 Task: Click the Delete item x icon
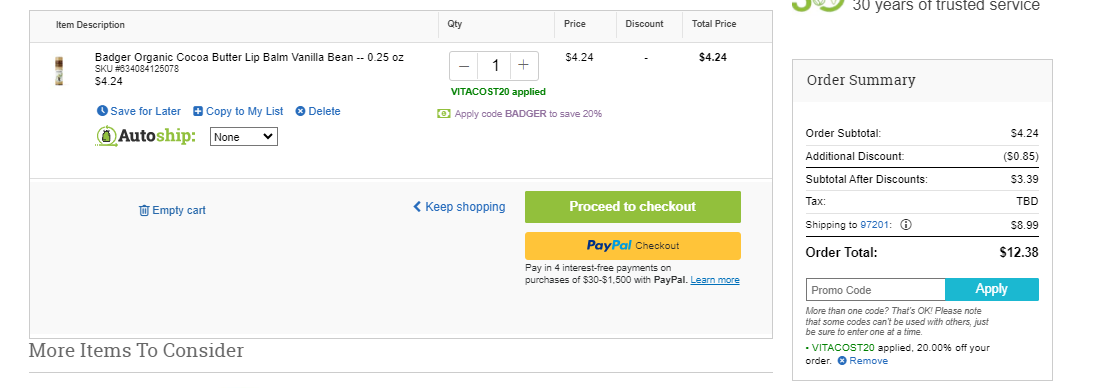point(300,111)
